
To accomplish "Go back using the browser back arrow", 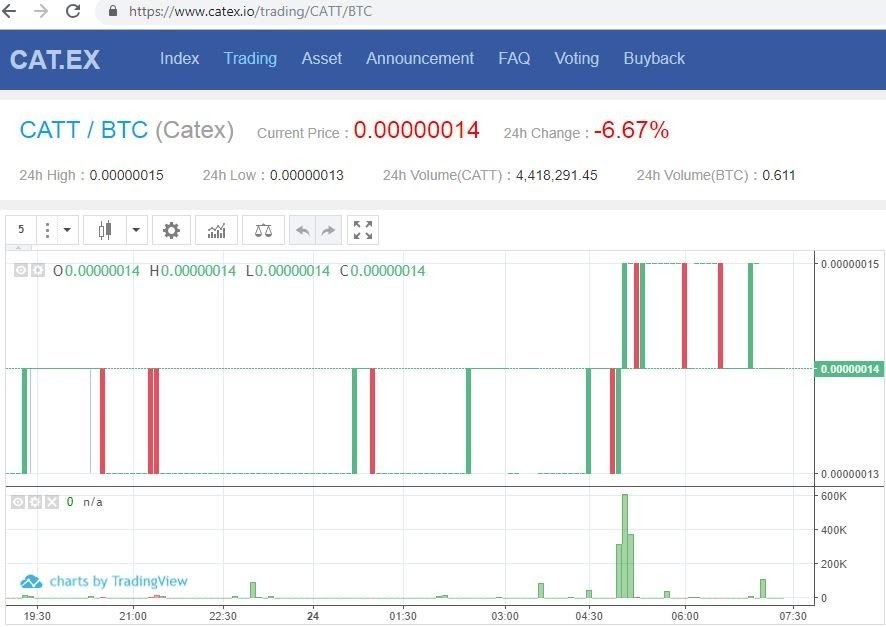I will click(9, 11).
